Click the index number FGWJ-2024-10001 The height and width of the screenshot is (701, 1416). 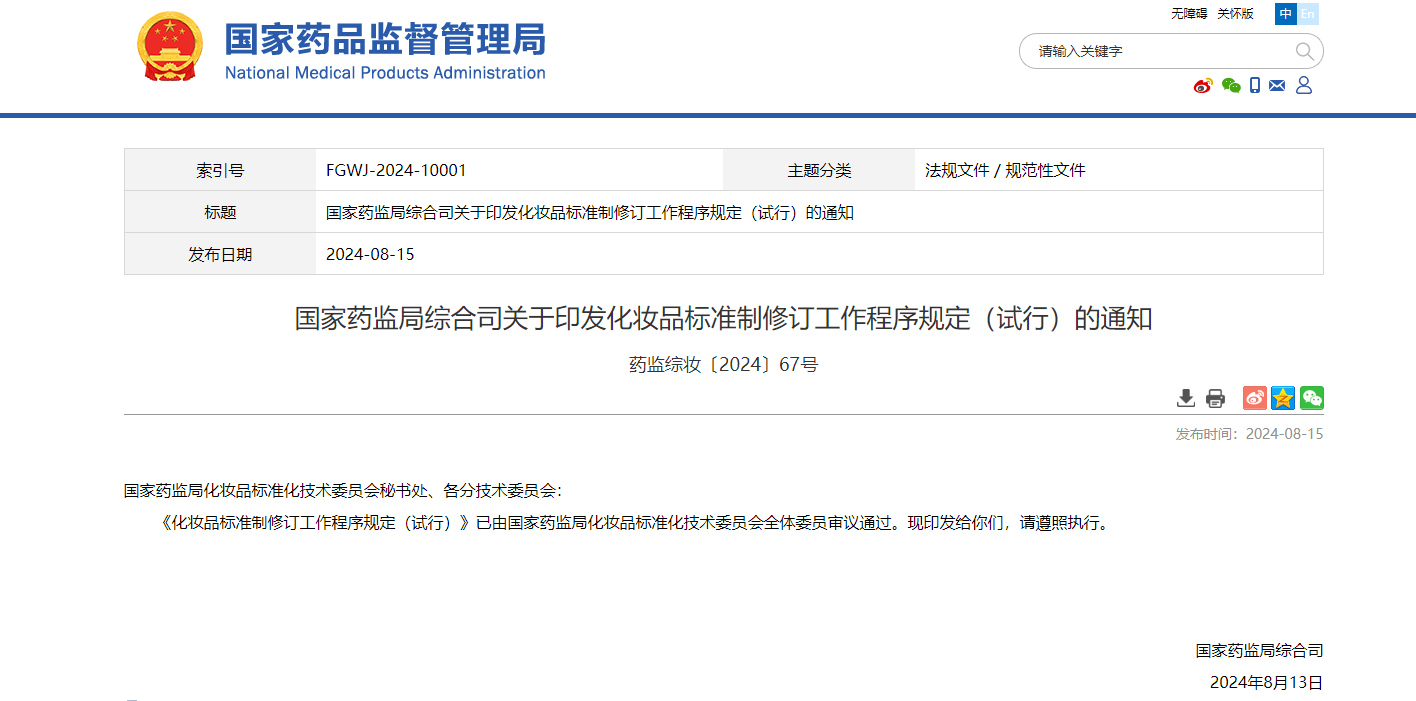pos(396,170)
